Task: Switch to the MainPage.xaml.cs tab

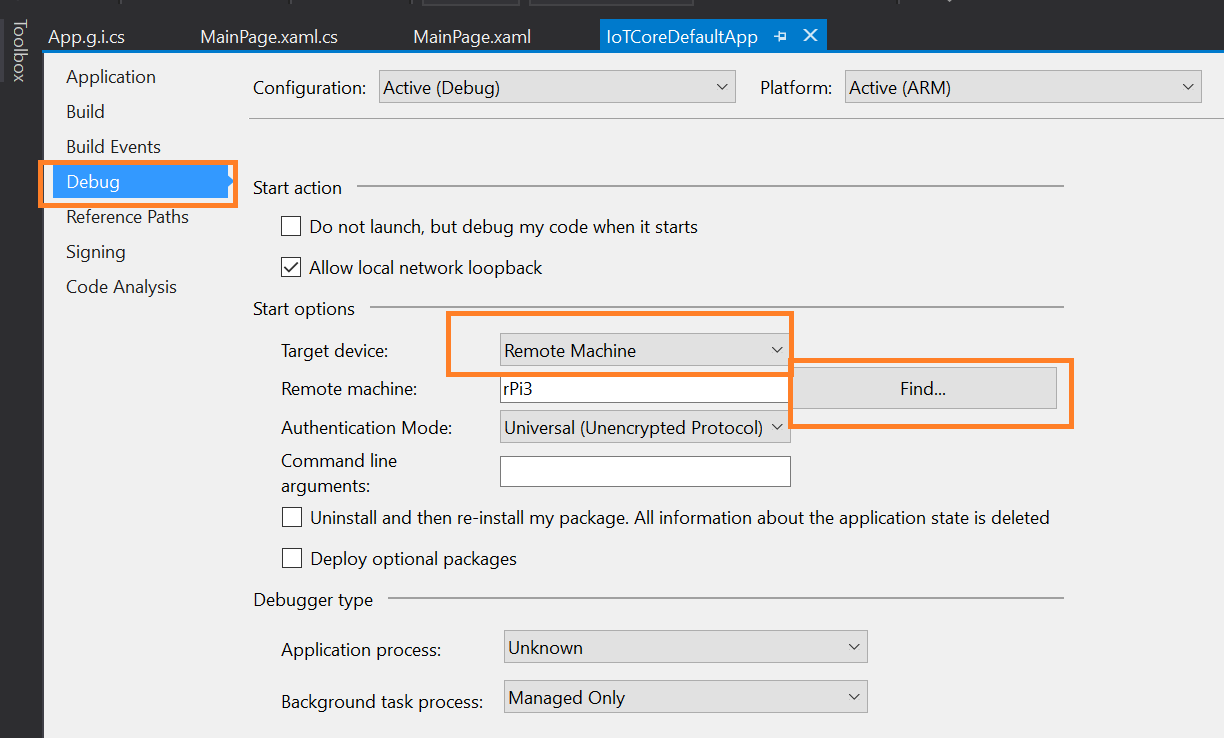Action: coord(269,37)
